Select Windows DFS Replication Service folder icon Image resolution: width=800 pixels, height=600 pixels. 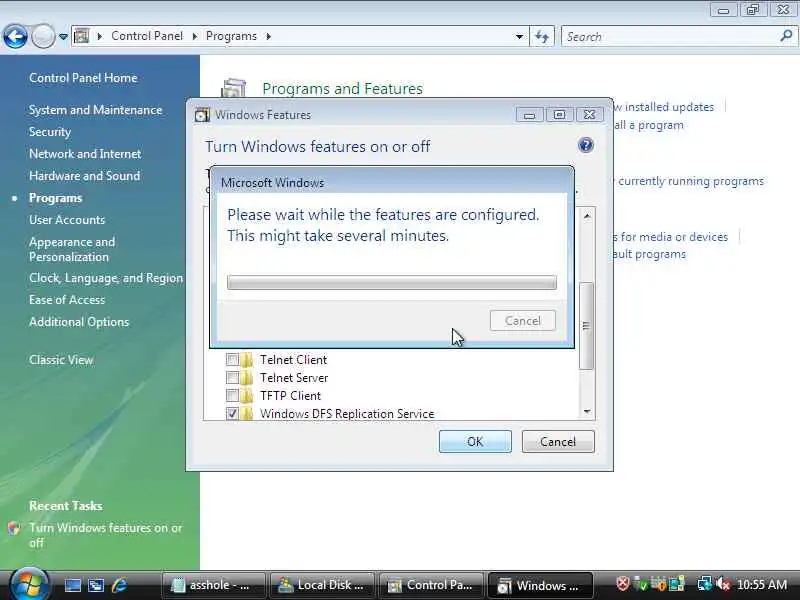(247, 413)
